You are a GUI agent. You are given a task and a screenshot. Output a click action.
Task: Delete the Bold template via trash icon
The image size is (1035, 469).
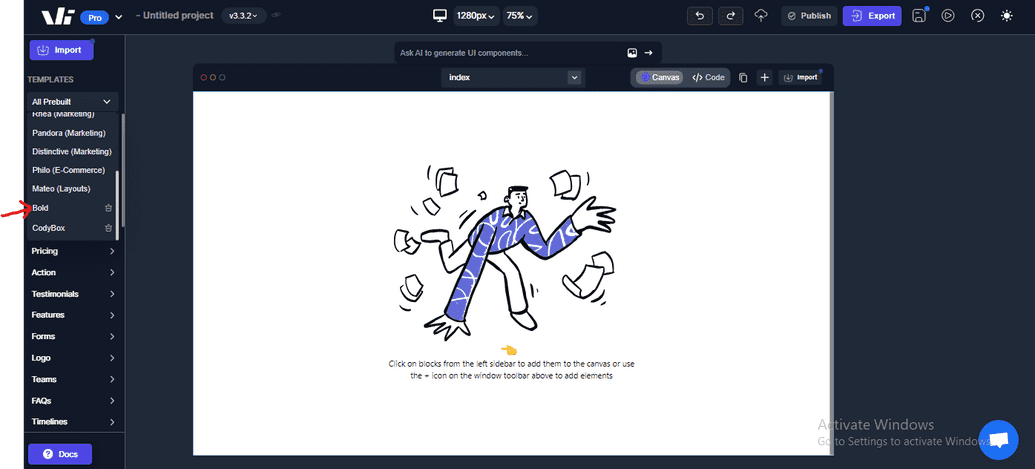109,208
